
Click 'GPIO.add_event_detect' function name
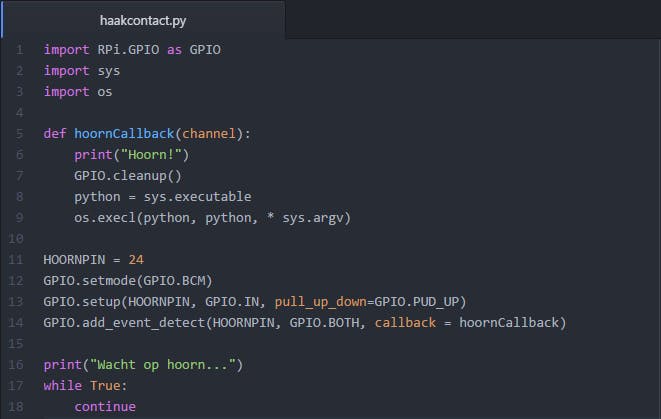[124, 322]
